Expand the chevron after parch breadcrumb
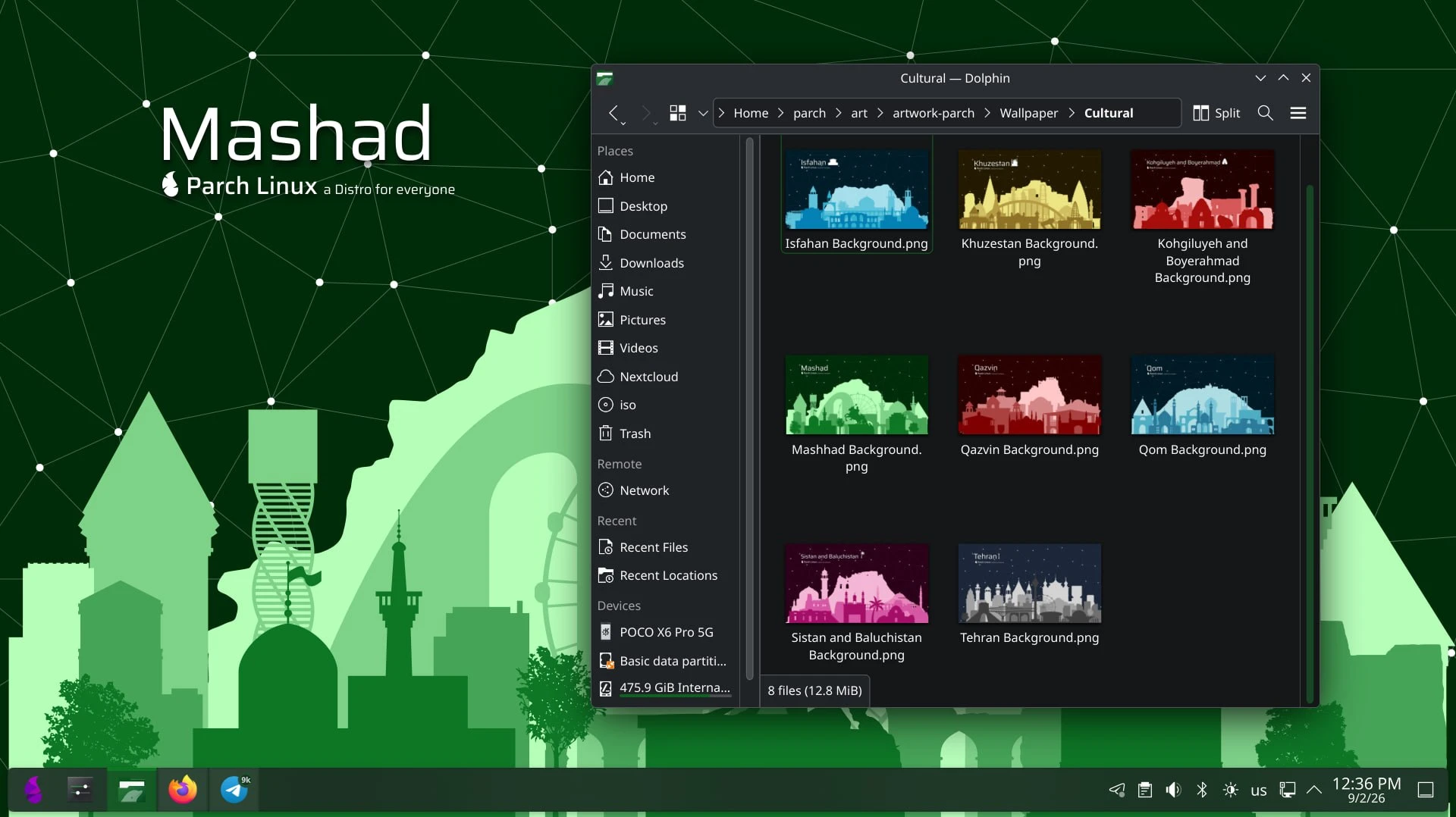1456x817 pixels. click(838, 113)
